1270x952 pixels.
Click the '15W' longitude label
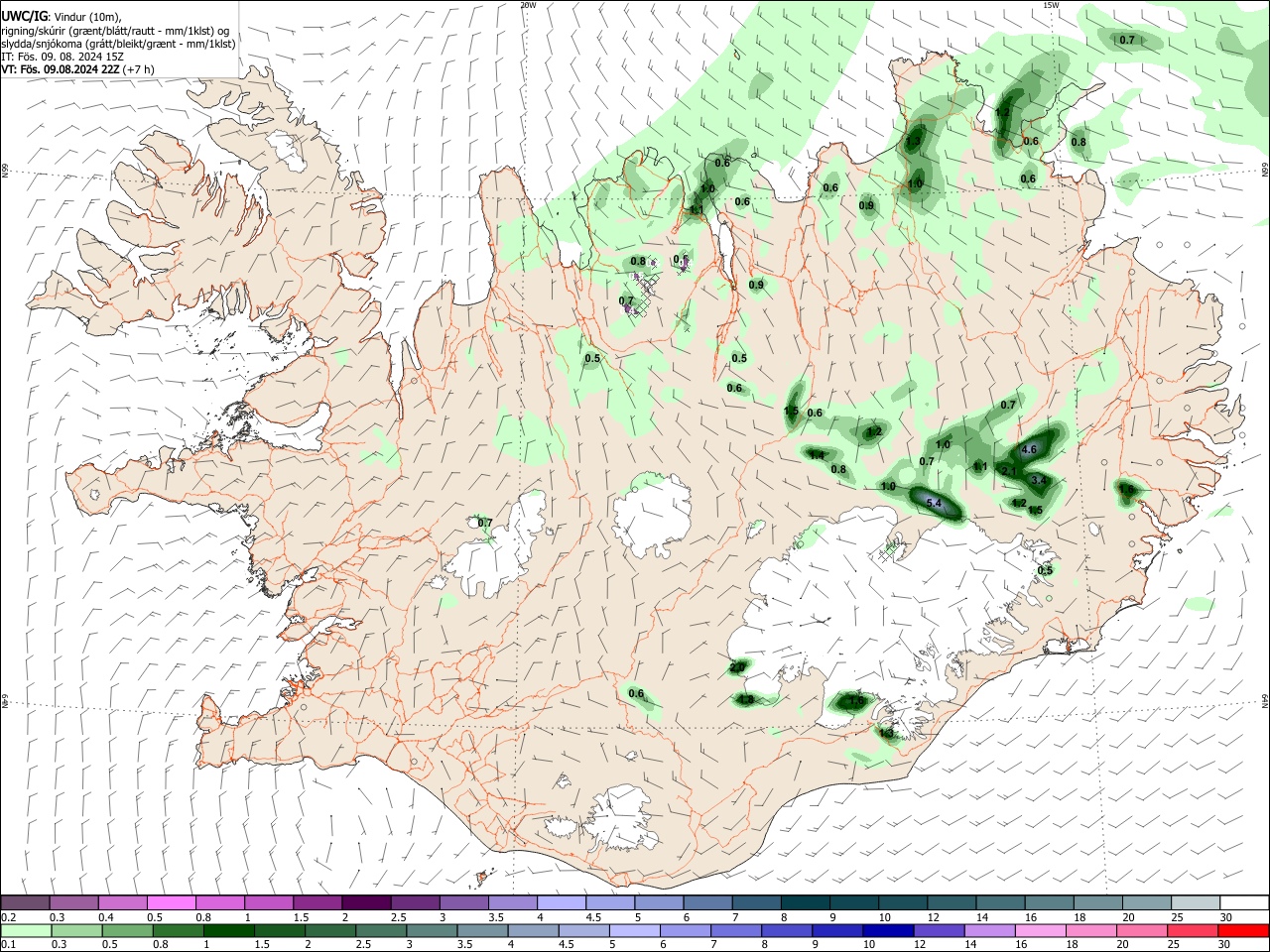pyautogui.click(x=1051, y=5)
